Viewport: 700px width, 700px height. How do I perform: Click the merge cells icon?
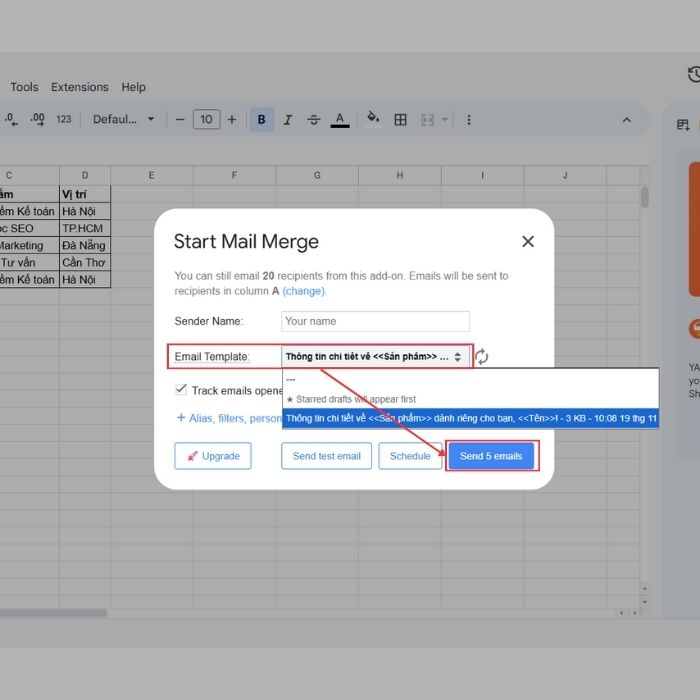pos(427,120)
